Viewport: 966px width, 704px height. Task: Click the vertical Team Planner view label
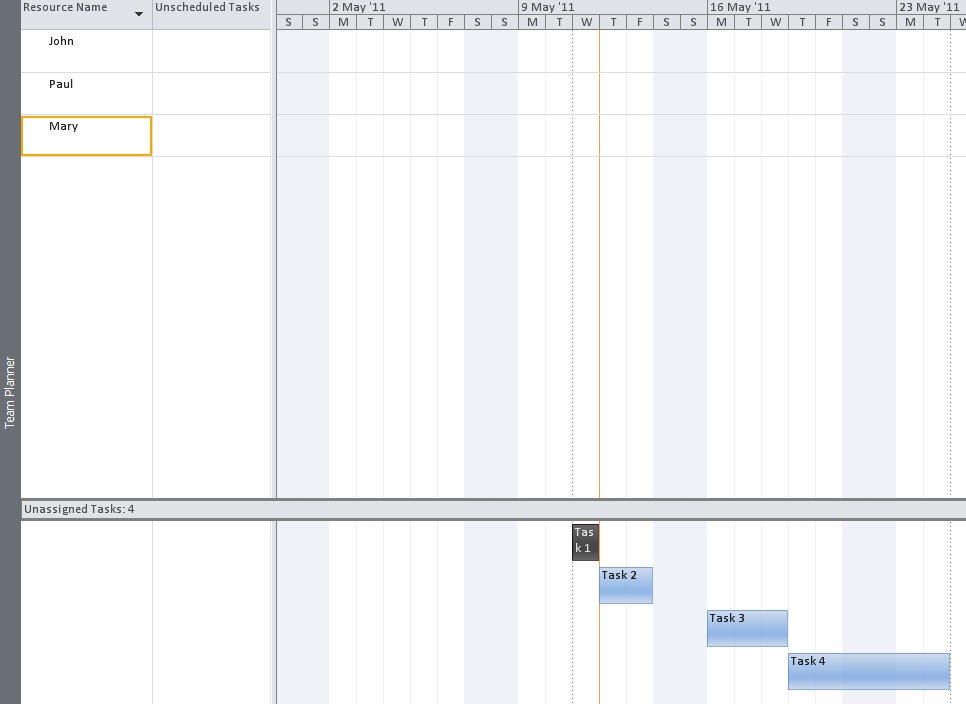point(10,392)
